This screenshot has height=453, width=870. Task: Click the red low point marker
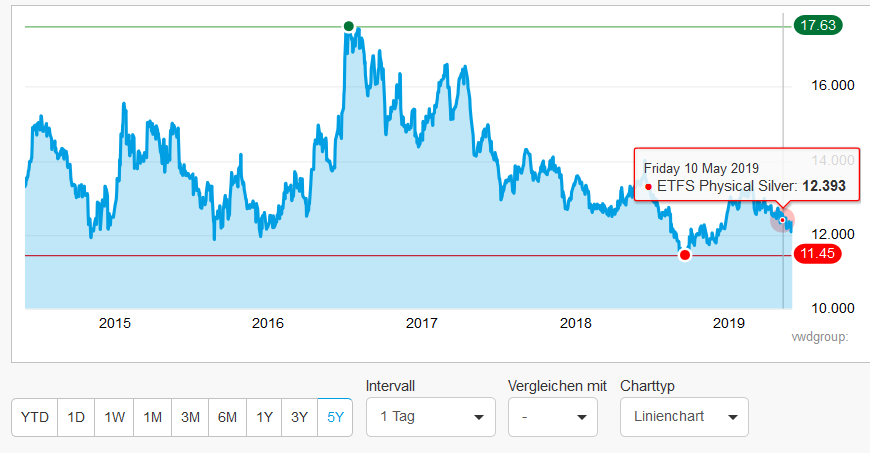(x=685, y=255)
